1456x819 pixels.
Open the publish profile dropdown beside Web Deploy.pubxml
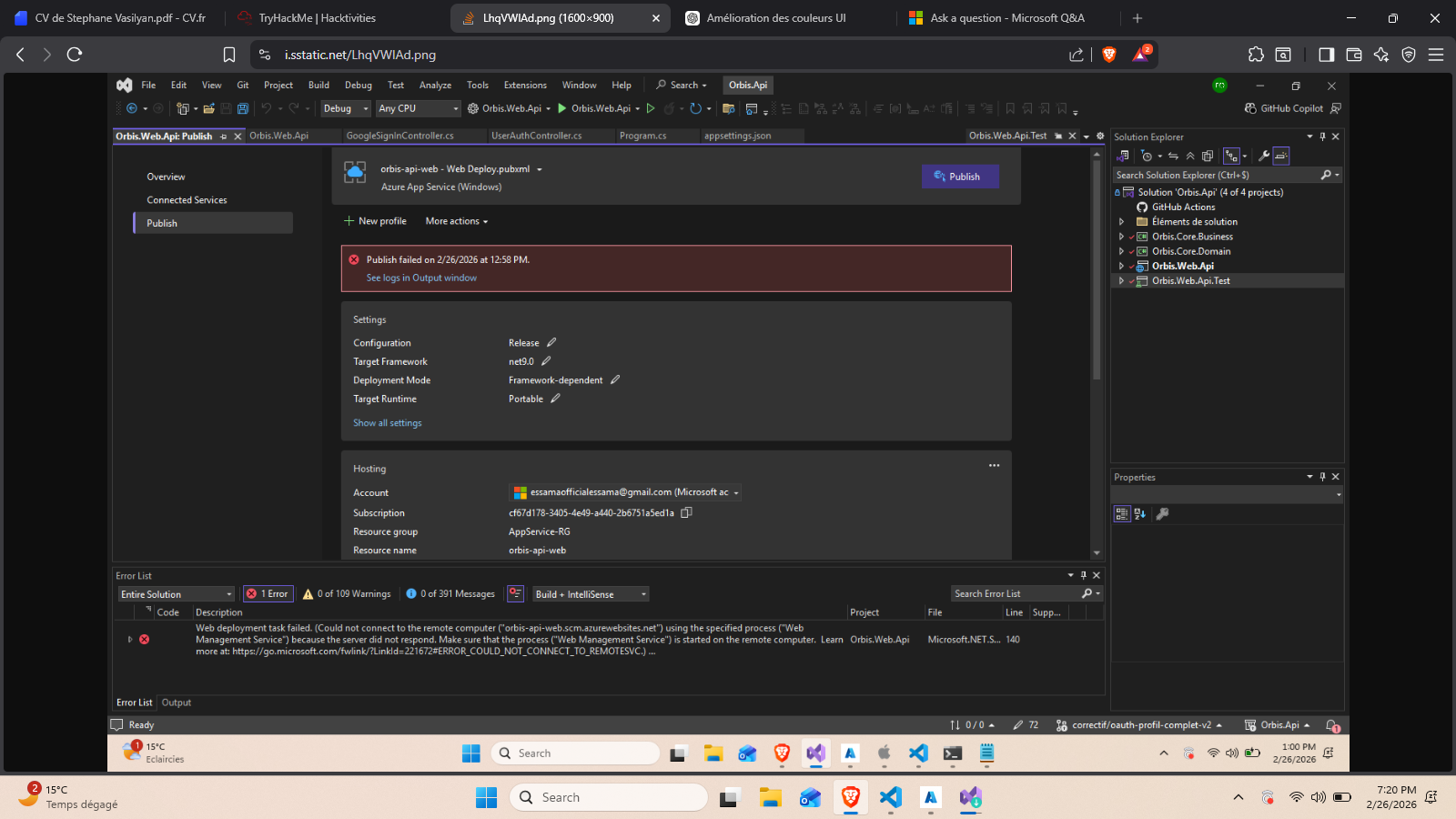(x=540, y=169)
